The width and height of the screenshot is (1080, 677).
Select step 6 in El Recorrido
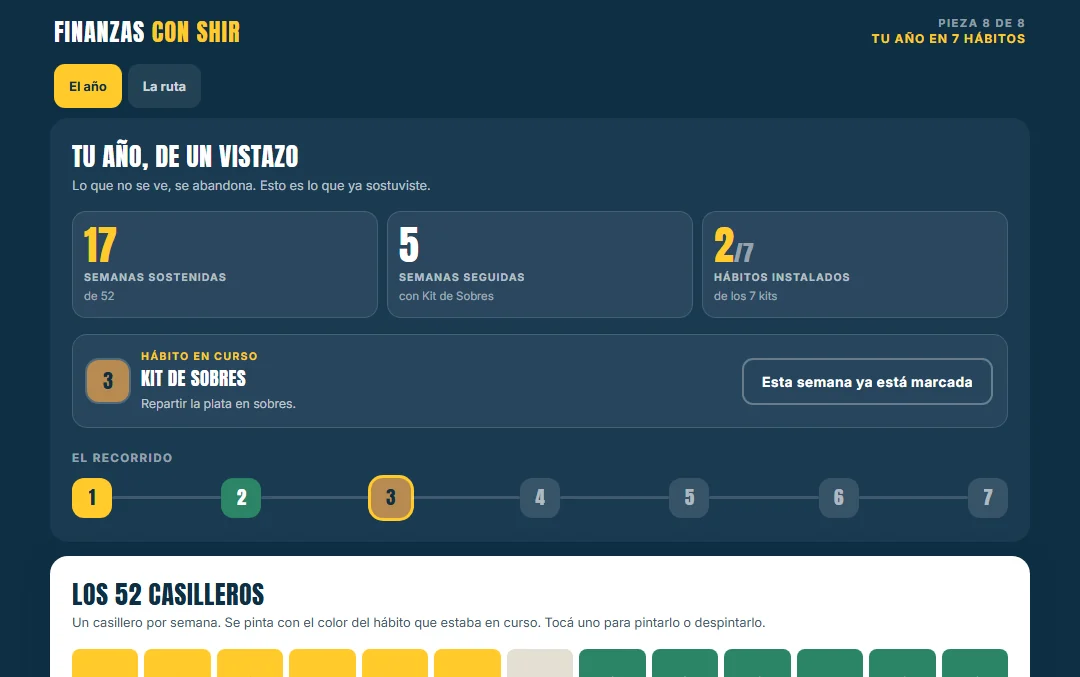pos(838,497)
